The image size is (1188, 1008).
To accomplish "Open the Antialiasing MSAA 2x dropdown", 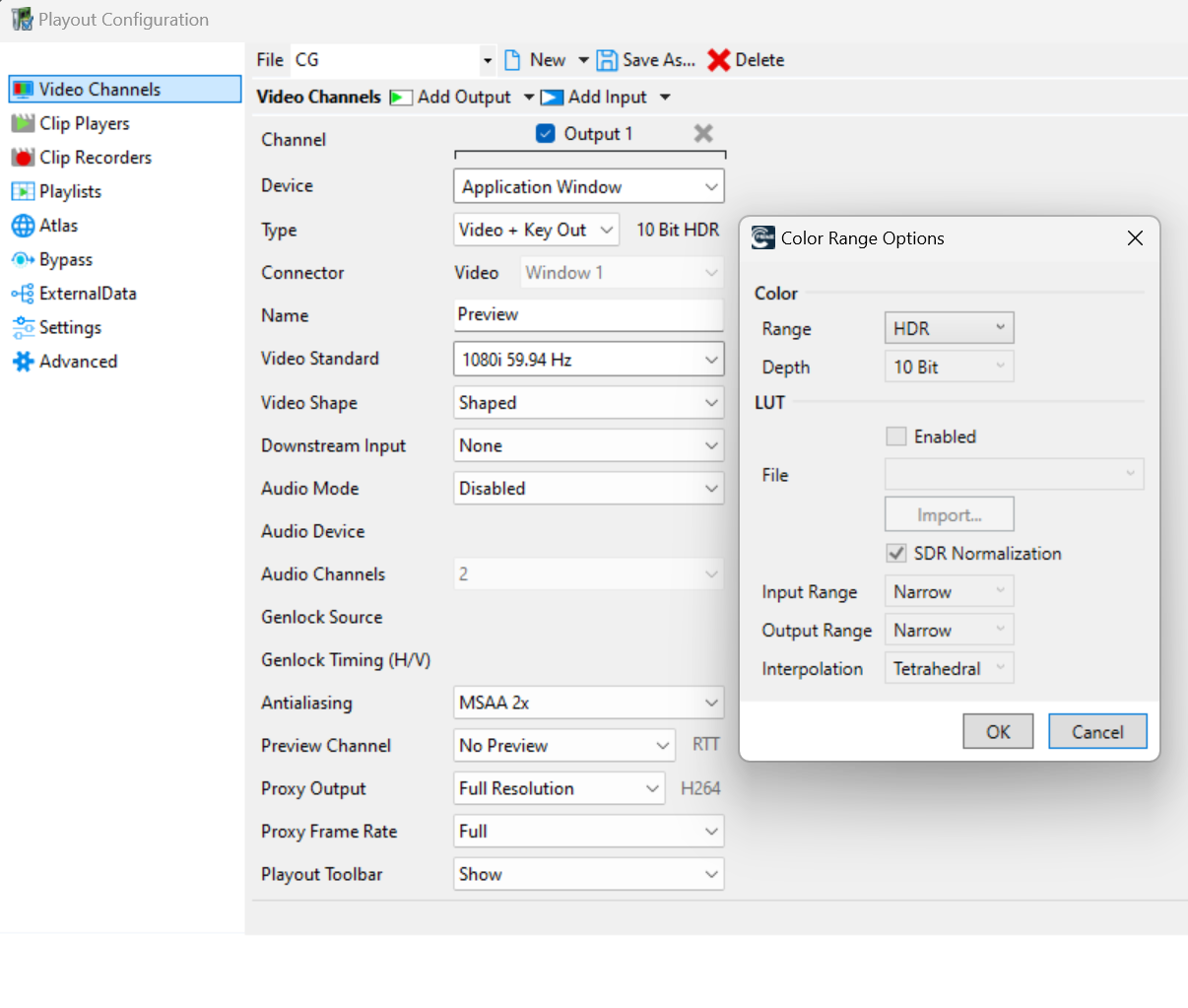I will pyautogui.click(x=588, y=703).
